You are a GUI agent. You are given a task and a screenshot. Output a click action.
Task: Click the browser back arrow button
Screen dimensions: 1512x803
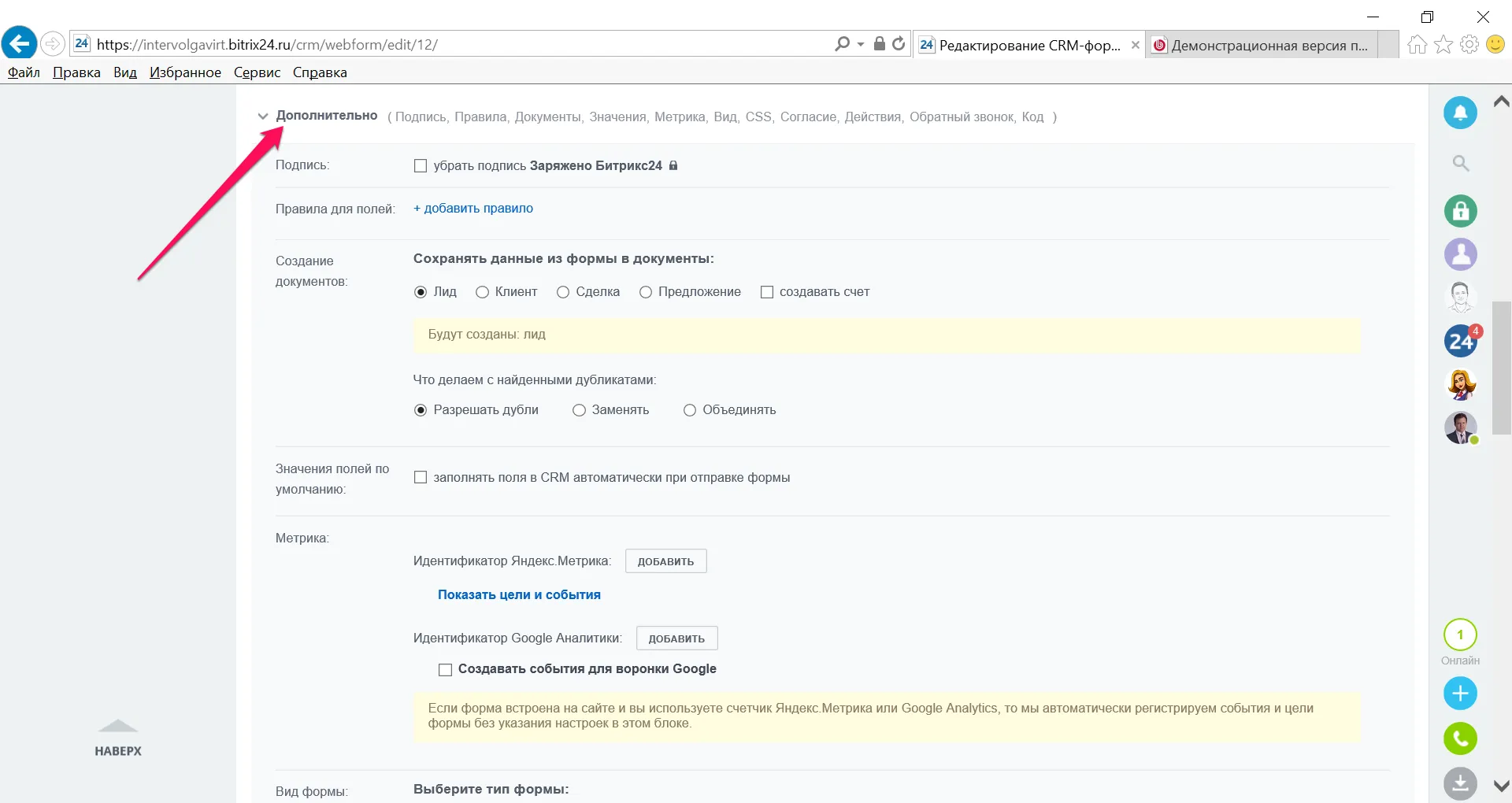(x=20, y=43)
